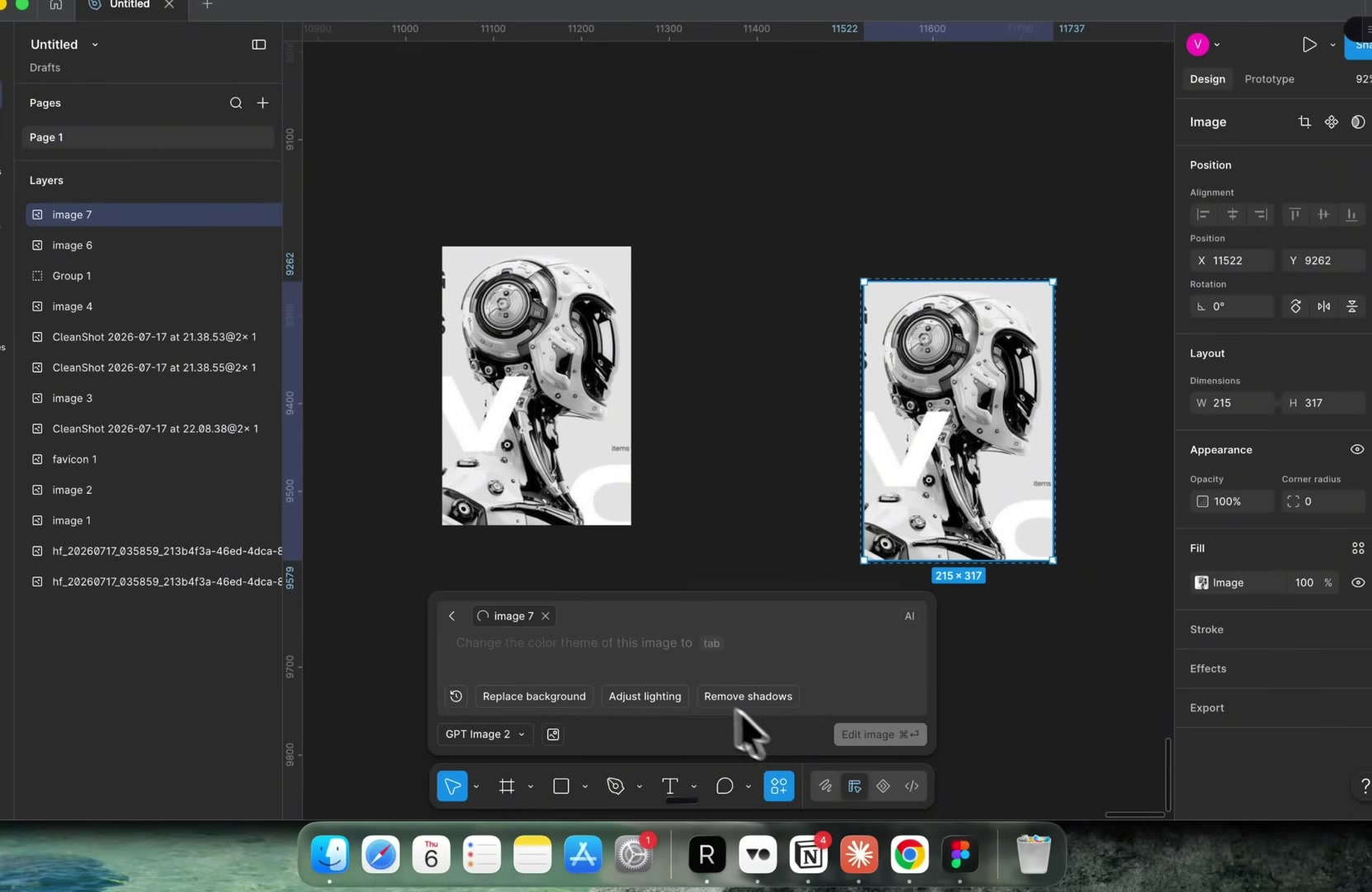Open Move tool options chevron

pos(476,787)
